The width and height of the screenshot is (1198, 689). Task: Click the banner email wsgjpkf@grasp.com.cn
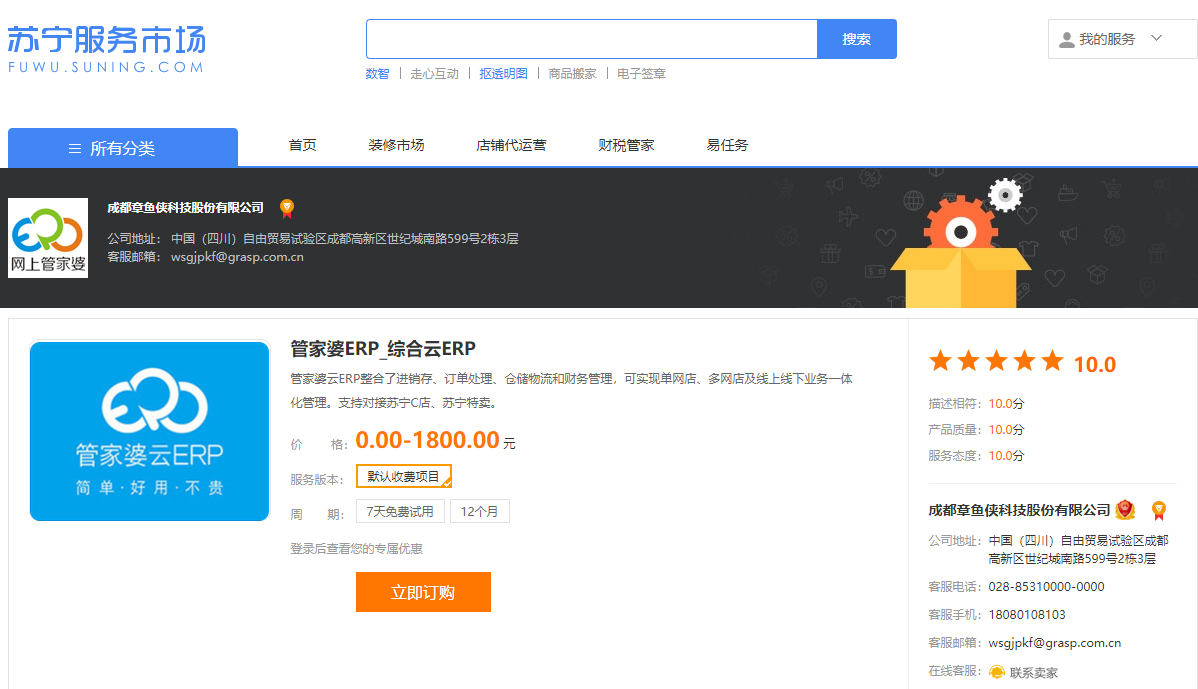238,257
